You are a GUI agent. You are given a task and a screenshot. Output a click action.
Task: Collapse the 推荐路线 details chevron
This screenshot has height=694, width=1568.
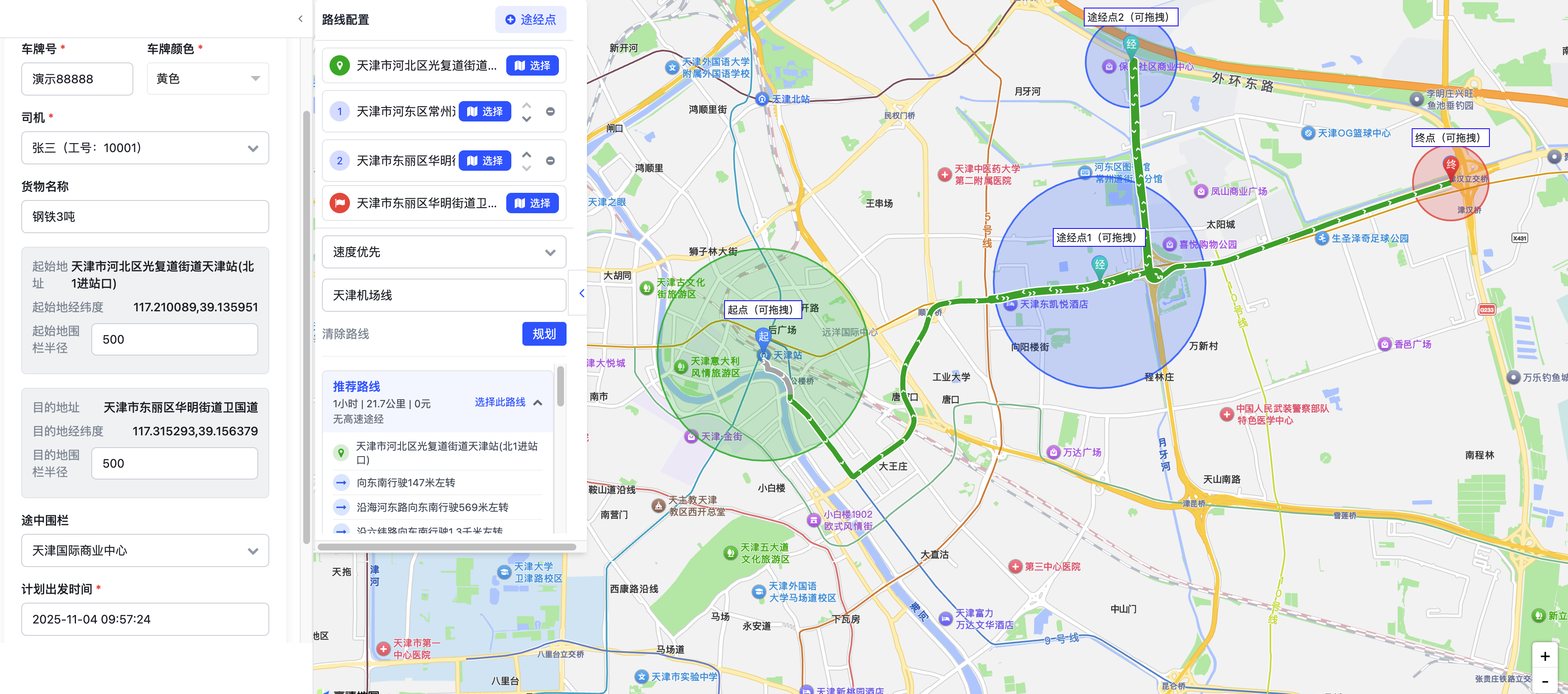pyautogui.click(x=538, y=402)
